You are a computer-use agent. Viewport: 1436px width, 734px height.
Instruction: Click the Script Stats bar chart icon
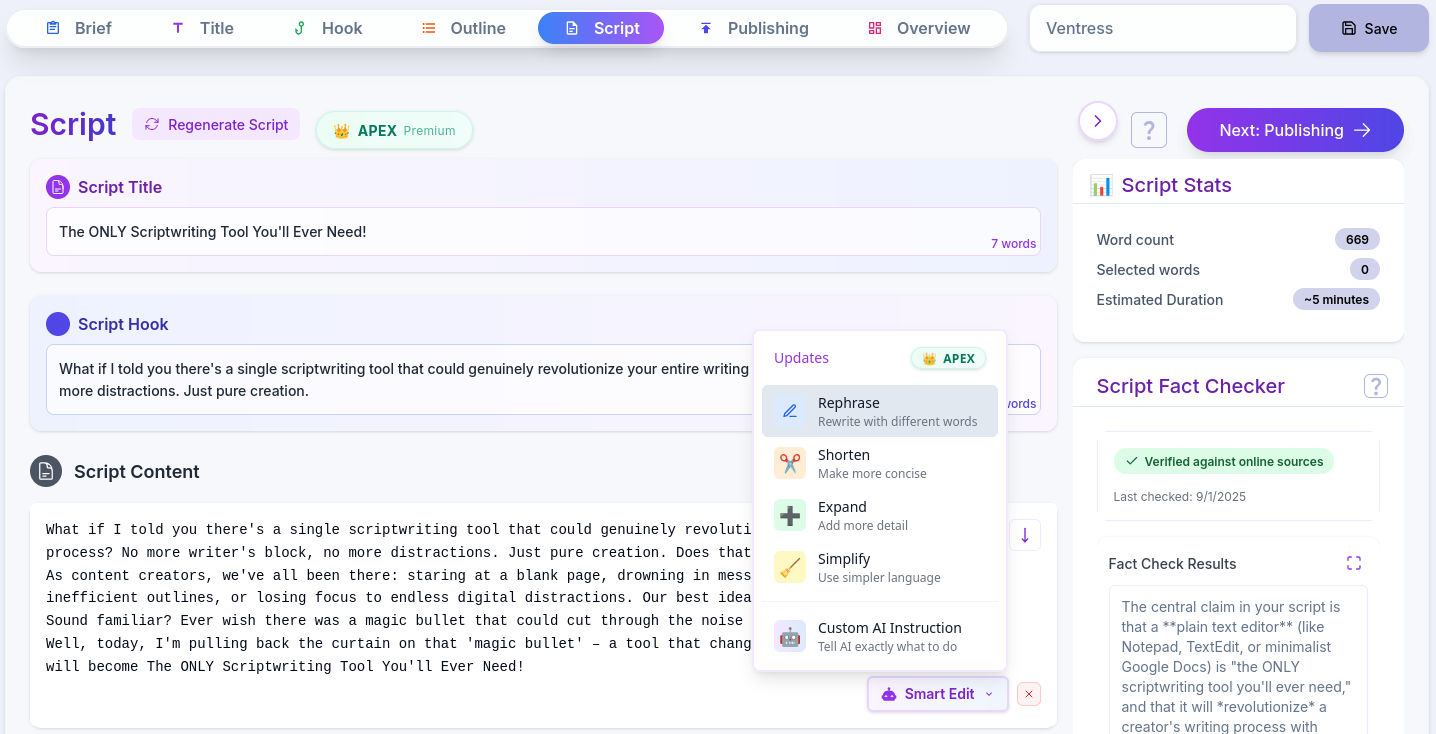tap(1101, 185)
